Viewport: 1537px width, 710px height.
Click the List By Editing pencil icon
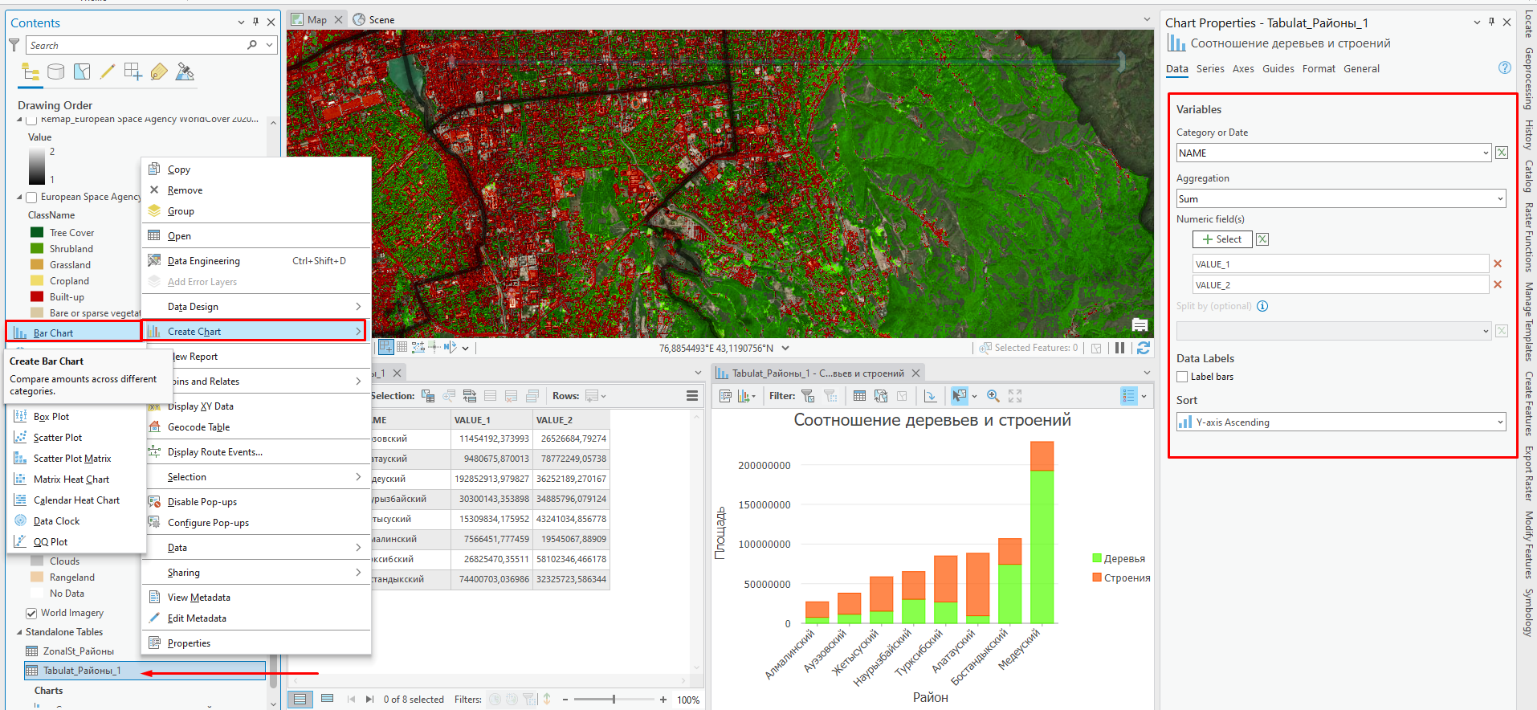pos(107,72)
